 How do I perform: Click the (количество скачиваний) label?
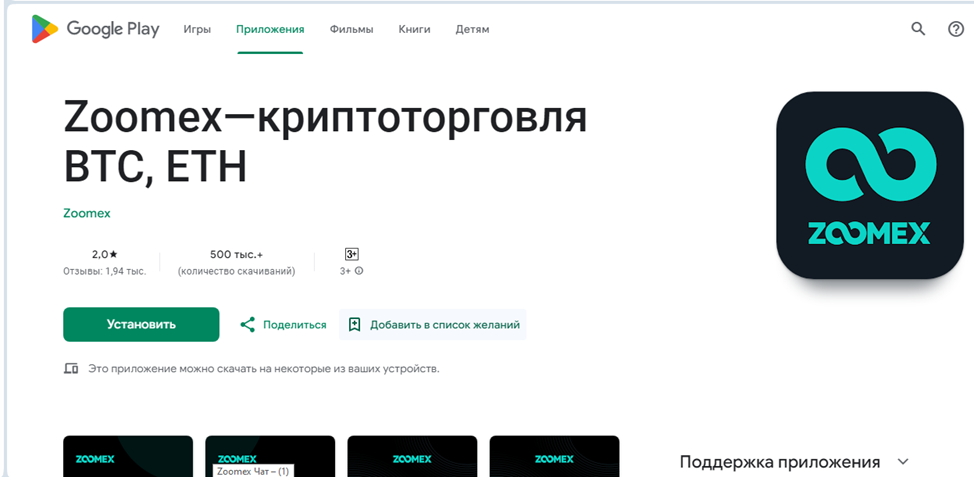point(237,271)
